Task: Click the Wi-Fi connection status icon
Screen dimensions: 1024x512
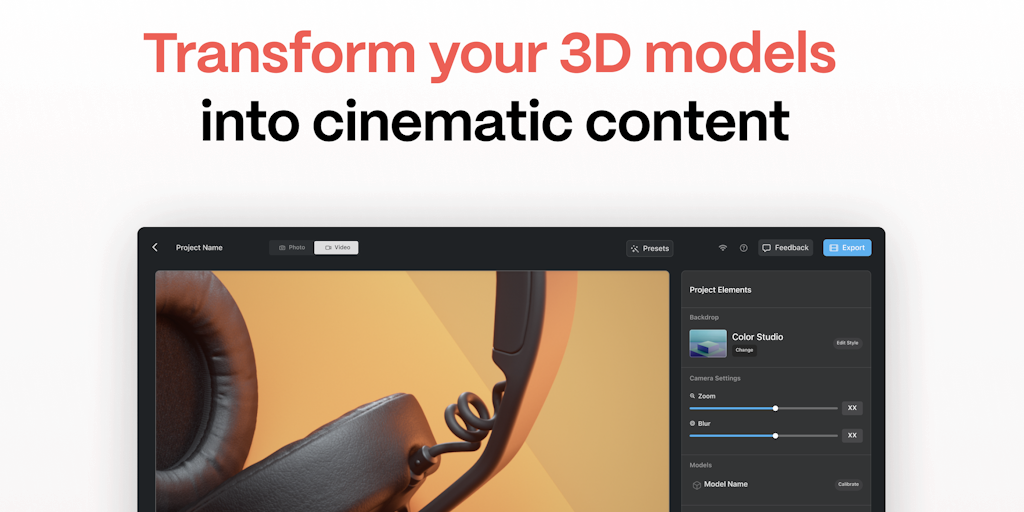Action: coord(722,248)
